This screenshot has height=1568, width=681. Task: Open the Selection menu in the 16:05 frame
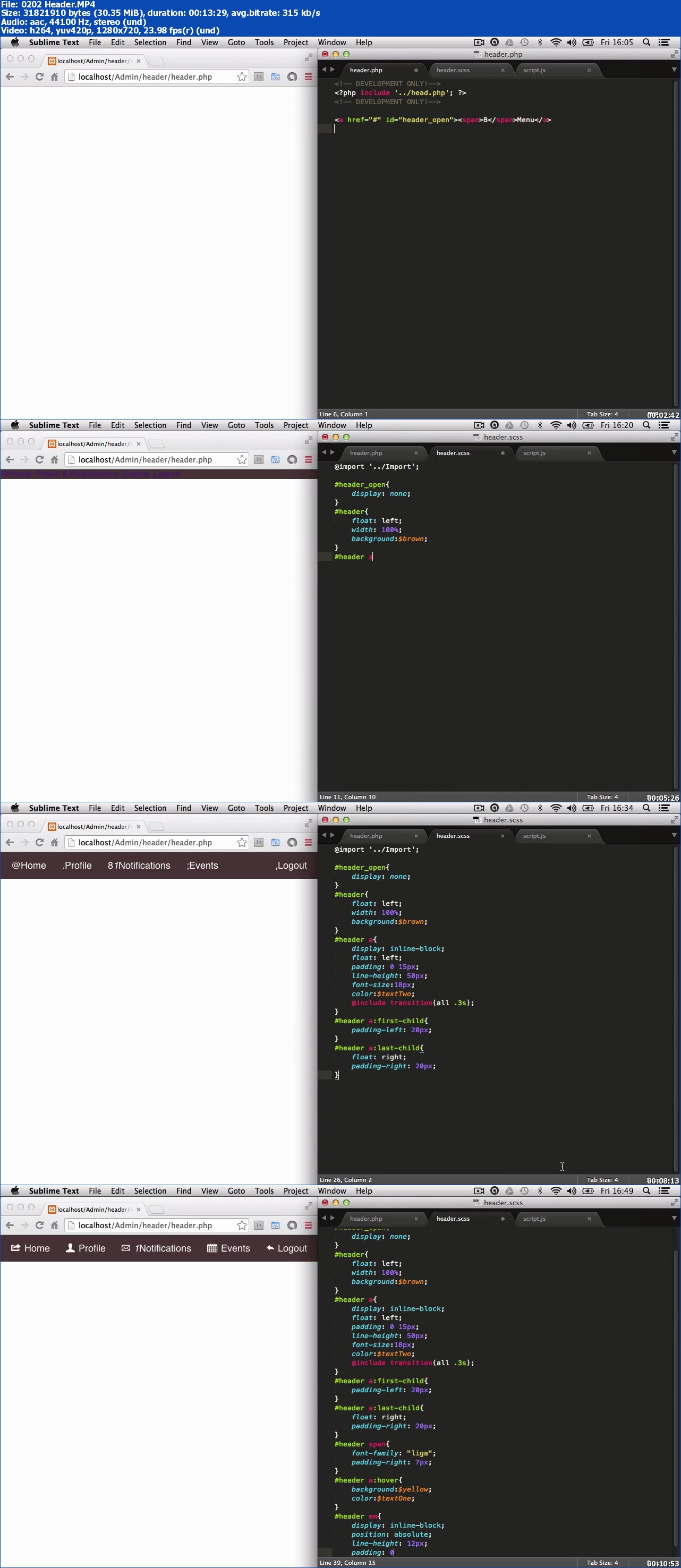(x=150, y=42)
